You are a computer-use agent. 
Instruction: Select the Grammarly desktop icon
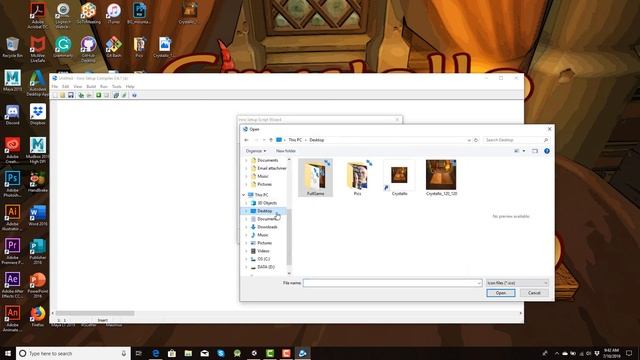pos(63,47)
